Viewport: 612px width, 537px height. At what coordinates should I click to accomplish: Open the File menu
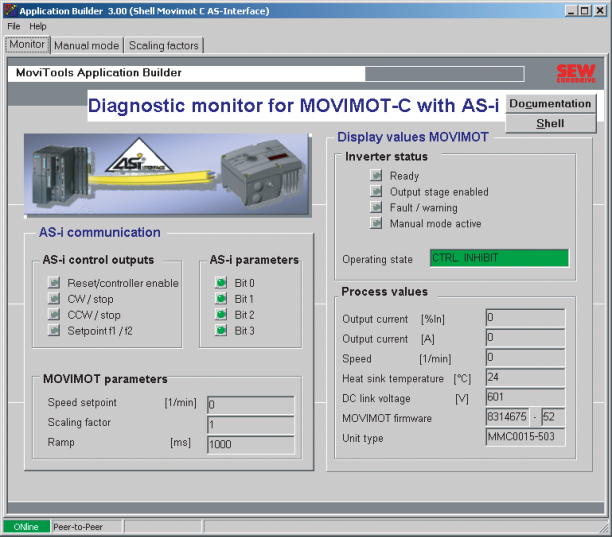click(14, 26)
